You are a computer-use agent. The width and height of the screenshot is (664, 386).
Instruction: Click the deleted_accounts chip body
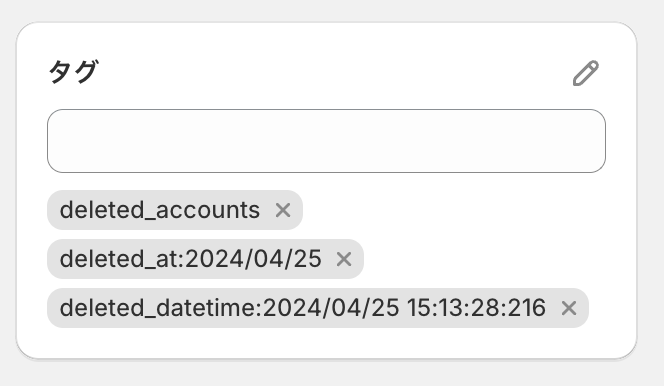pyautogui.click(x=175, y=210)
